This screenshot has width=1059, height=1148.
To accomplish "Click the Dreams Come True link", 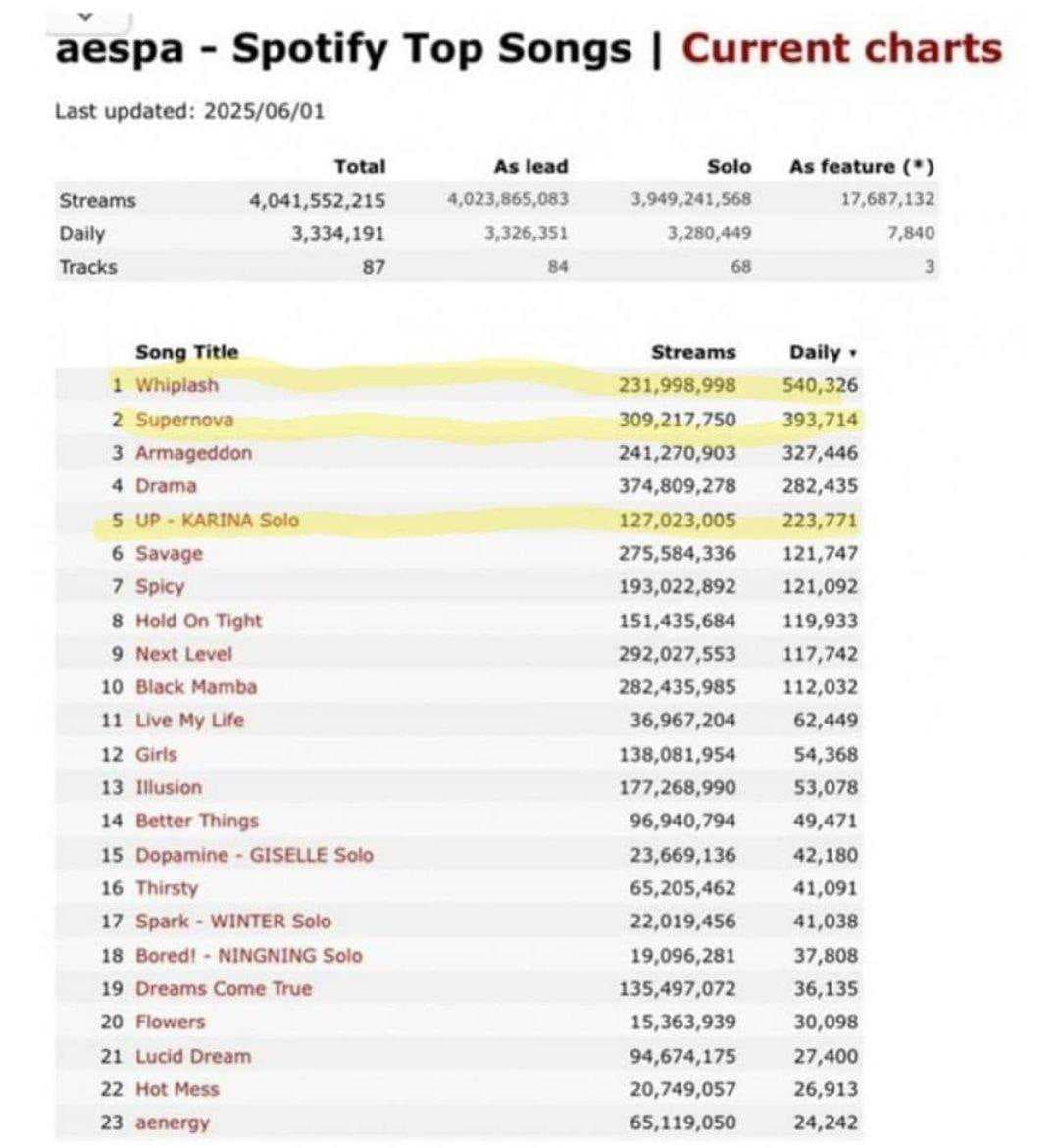I will 223,988.
